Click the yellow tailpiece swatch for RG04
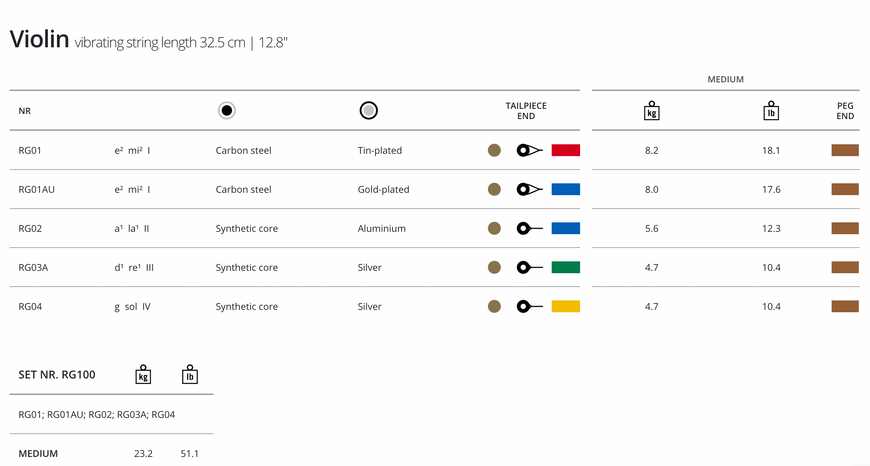870x466 pixels. 565,306
